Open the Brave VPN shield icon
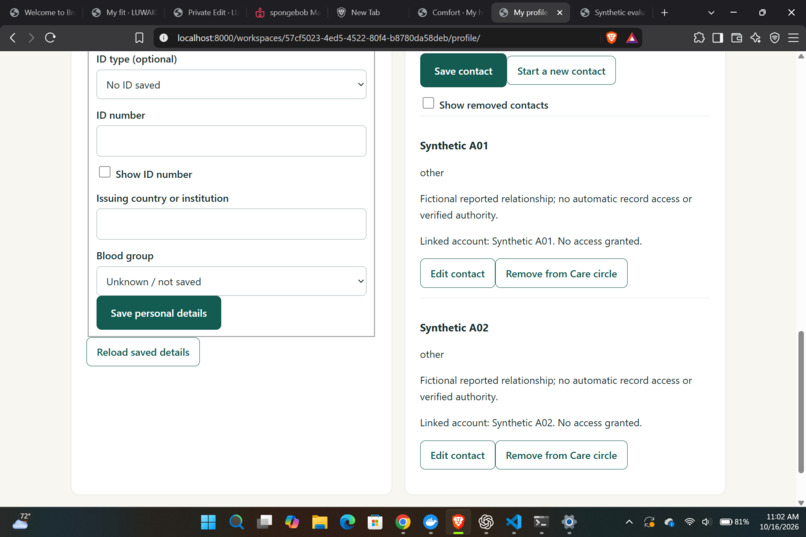Image resolution: width=806 pixels, height=537 pixels. coord(775,38)
